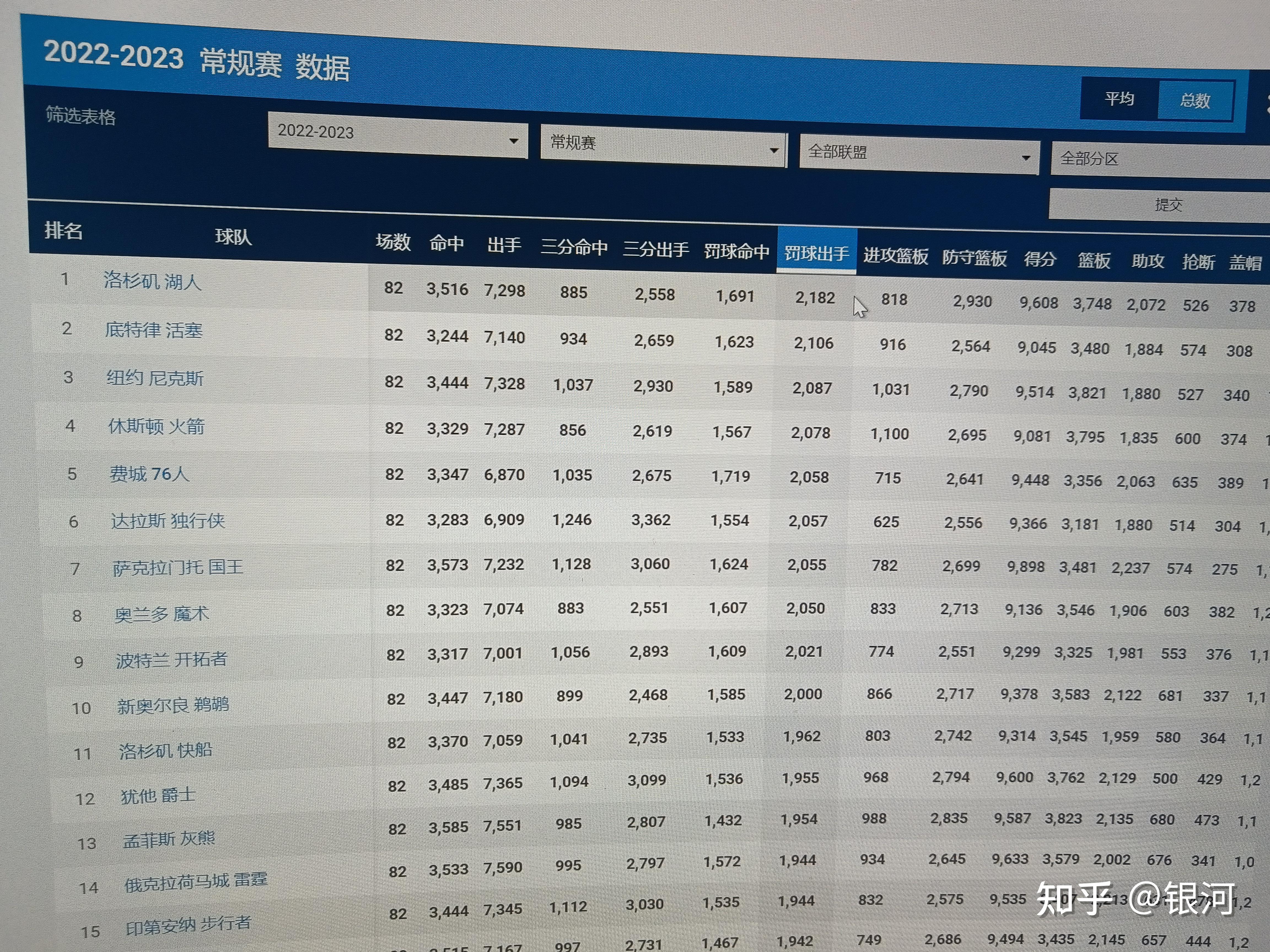Open the 新奥尔良 鹈鹕 team link
The height and width of the screenshot is (952, 1270).
(x=173, y=705)
